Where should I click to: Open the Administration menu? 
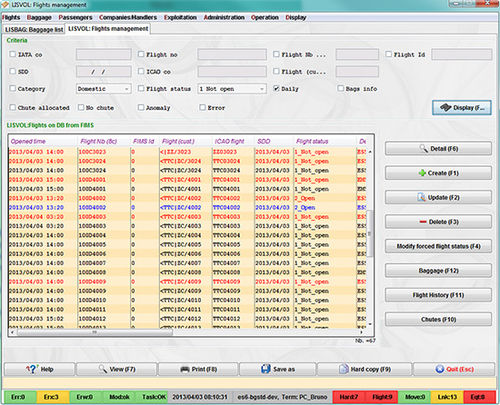click(224, 17)
